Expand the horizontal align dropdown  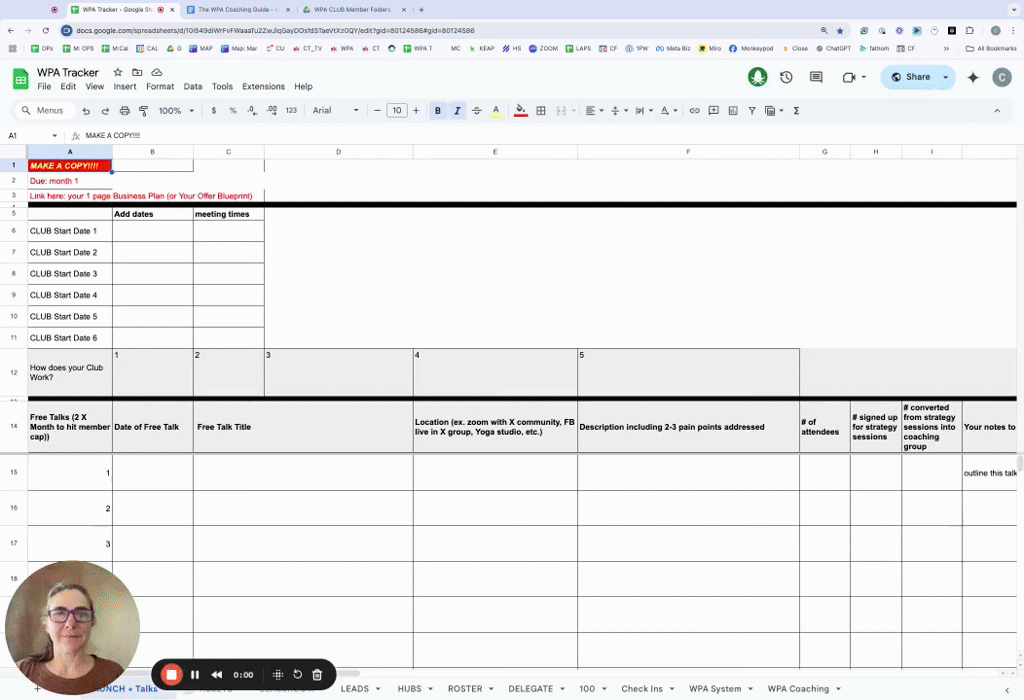point(599,110)
